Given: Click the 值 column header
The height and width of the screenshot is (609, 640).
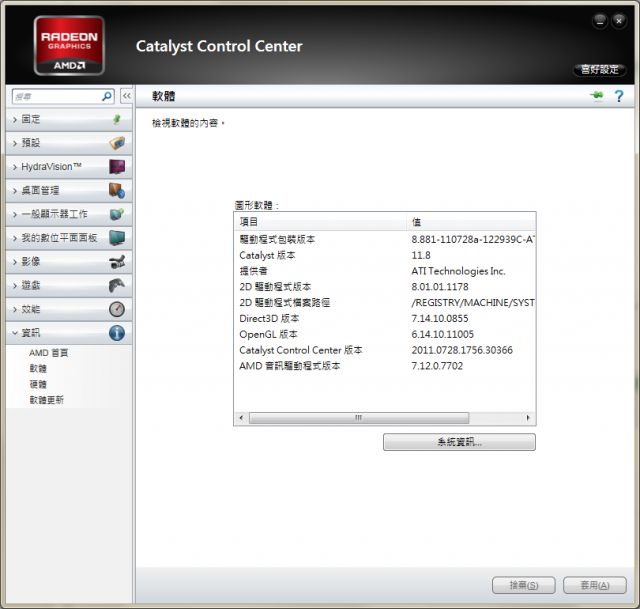Looking at the screenshot, I should tap(471, 222).
